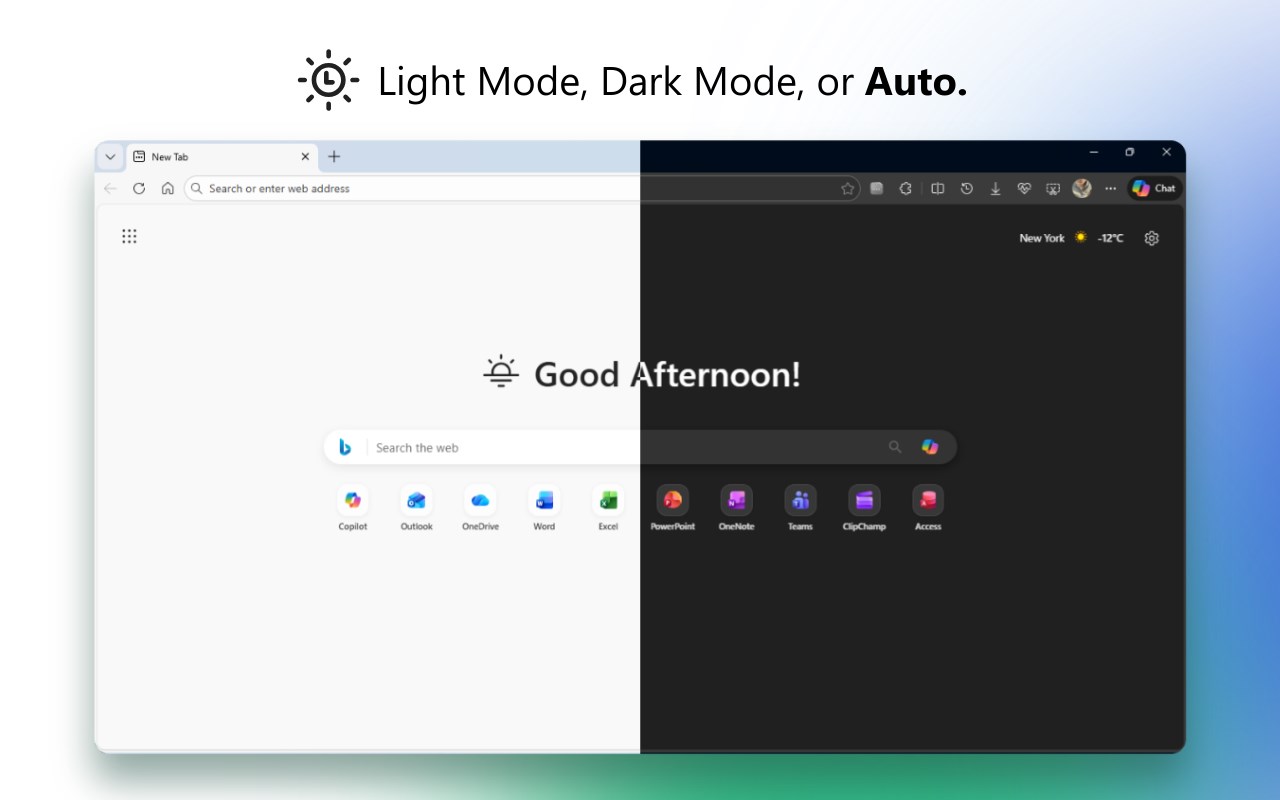Click the Bing logo in search box

coord(345,447)
